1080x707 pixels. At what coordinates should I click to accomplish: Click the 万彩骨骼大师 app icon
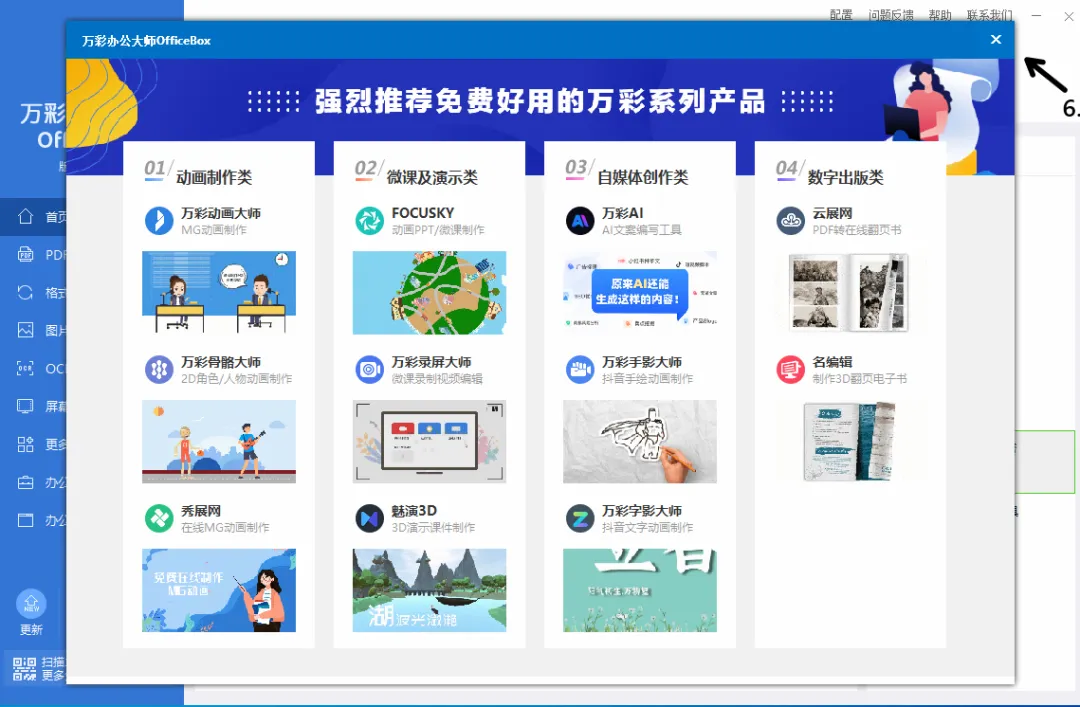tap(159, 369)
